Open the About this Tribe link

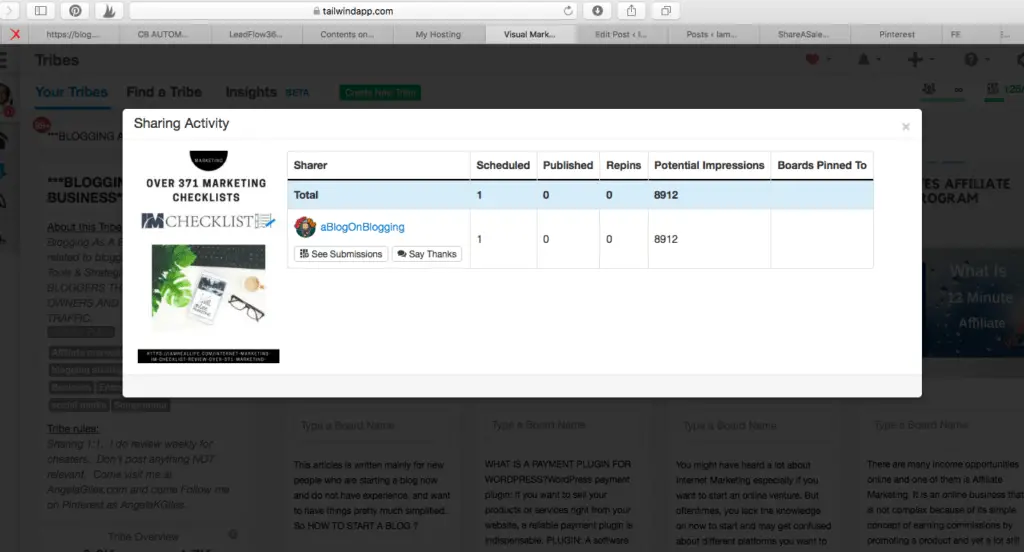pos(84,227)
